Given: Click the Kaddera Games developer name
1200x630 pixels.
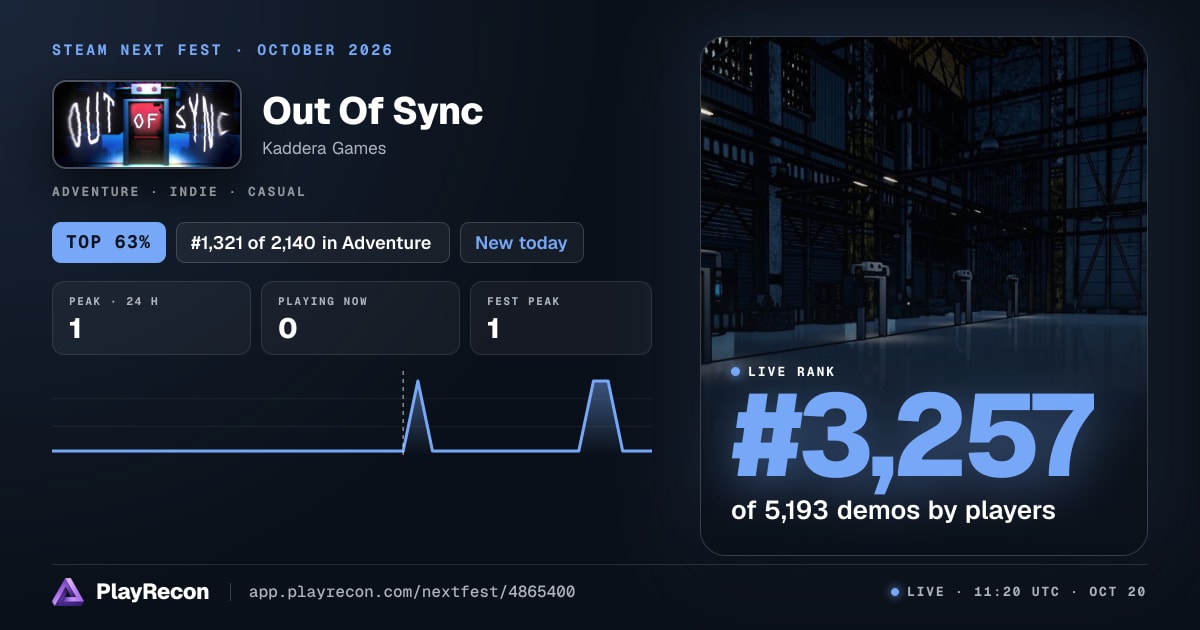Looking at the screenshot, I should (x=324, y=148).
